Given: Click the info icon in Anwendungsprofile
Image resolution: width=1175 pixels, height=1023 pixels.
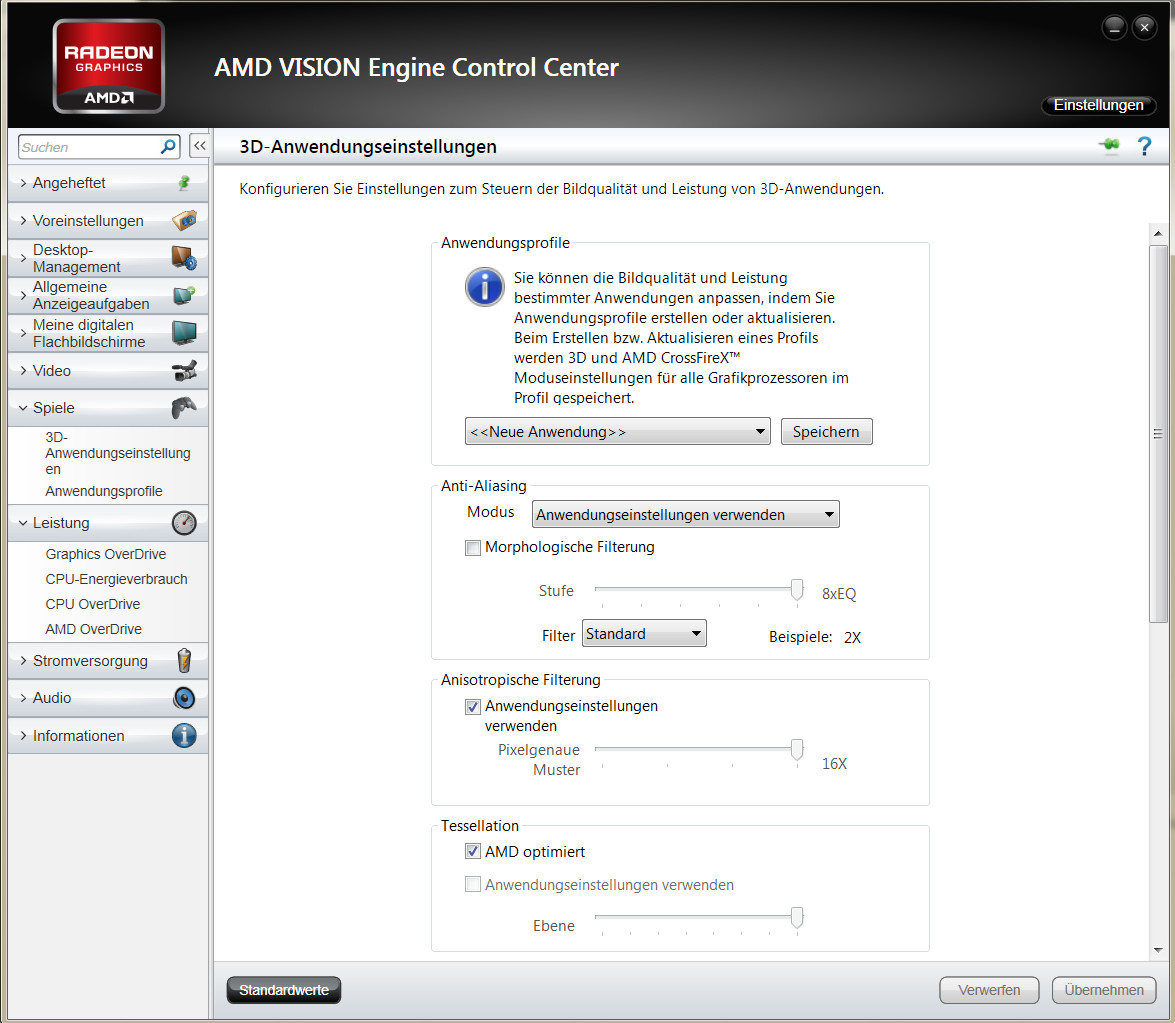Looking at the screenshot, I should (485, 287).
